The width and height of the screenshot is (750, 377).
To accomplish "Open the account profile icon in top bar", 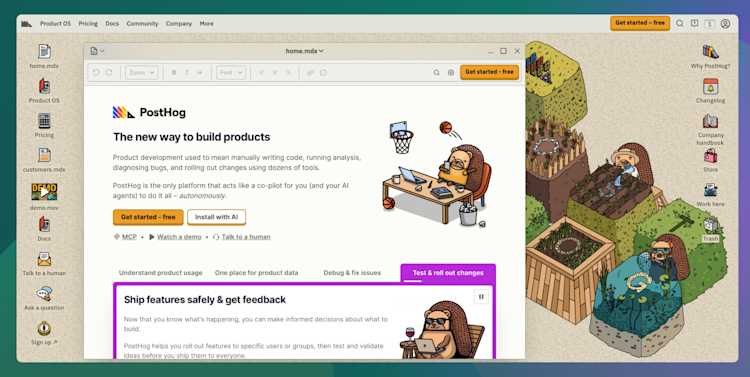I will pyautogui.click(x=725, y=23).
